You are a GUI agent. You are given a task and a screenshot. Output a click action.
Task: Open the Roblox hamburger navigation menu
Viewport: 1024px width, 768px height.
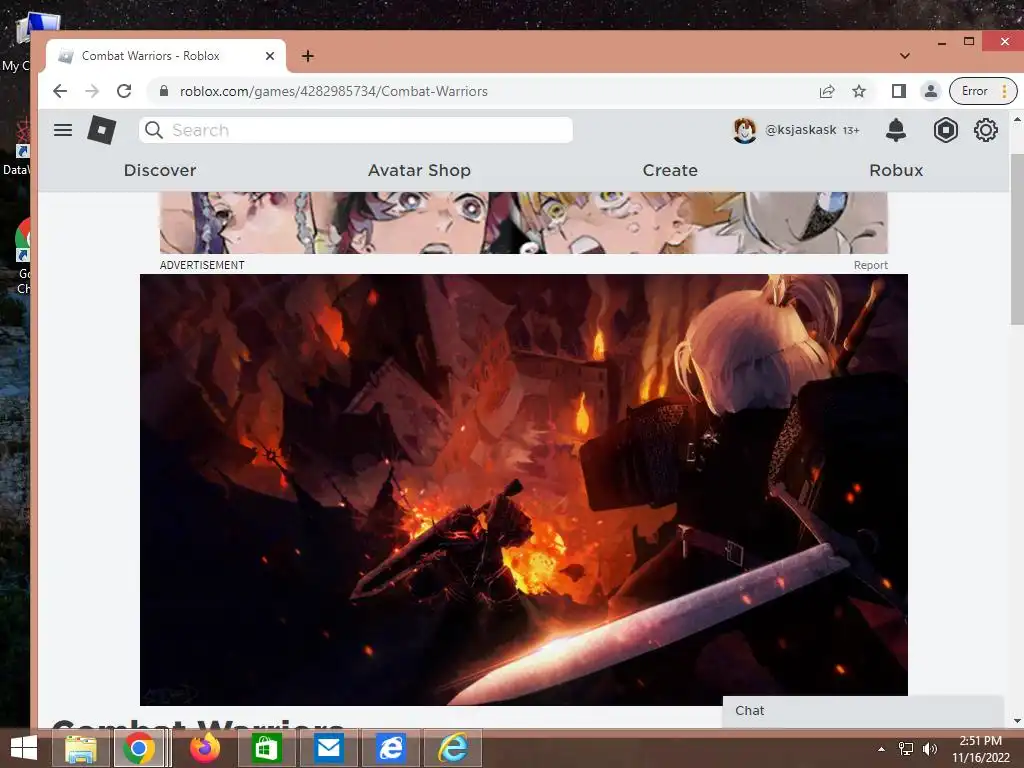coord(63,130)
